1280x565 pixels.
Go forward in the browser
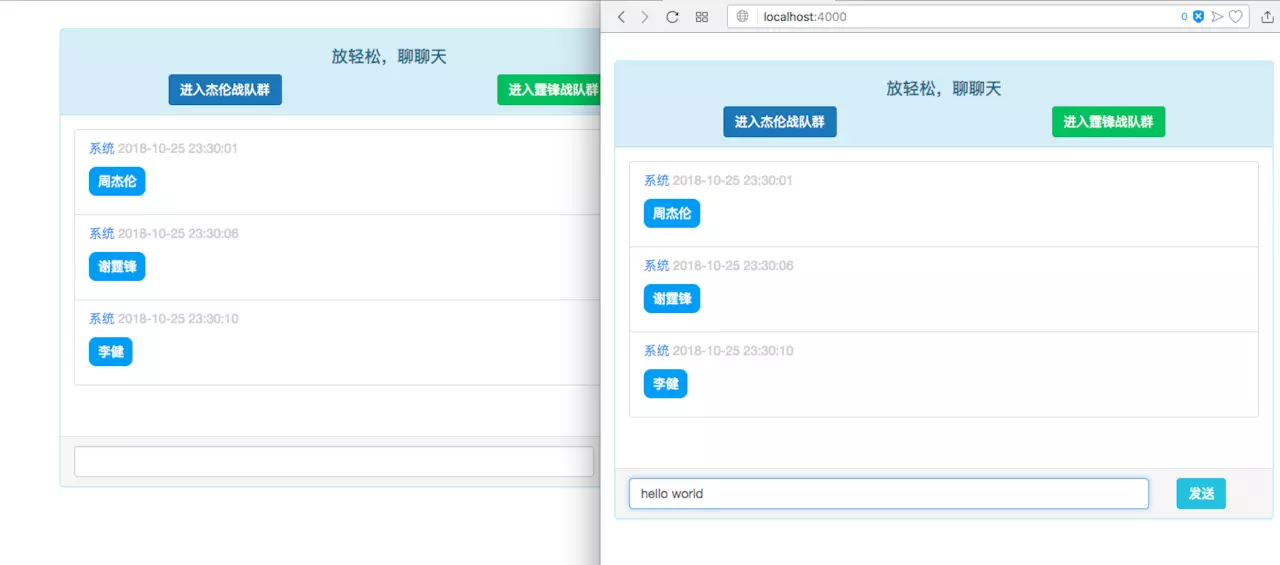645,17
